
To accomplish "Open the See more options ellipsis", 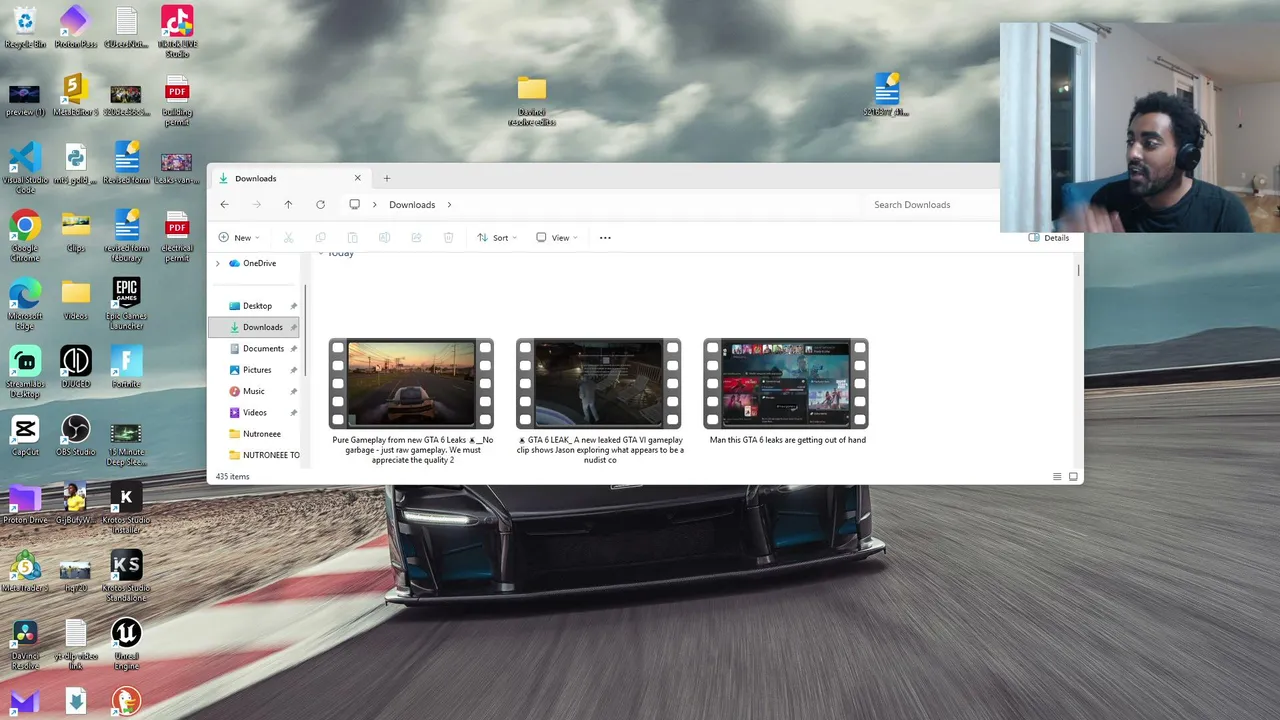I will pos(605,238).
